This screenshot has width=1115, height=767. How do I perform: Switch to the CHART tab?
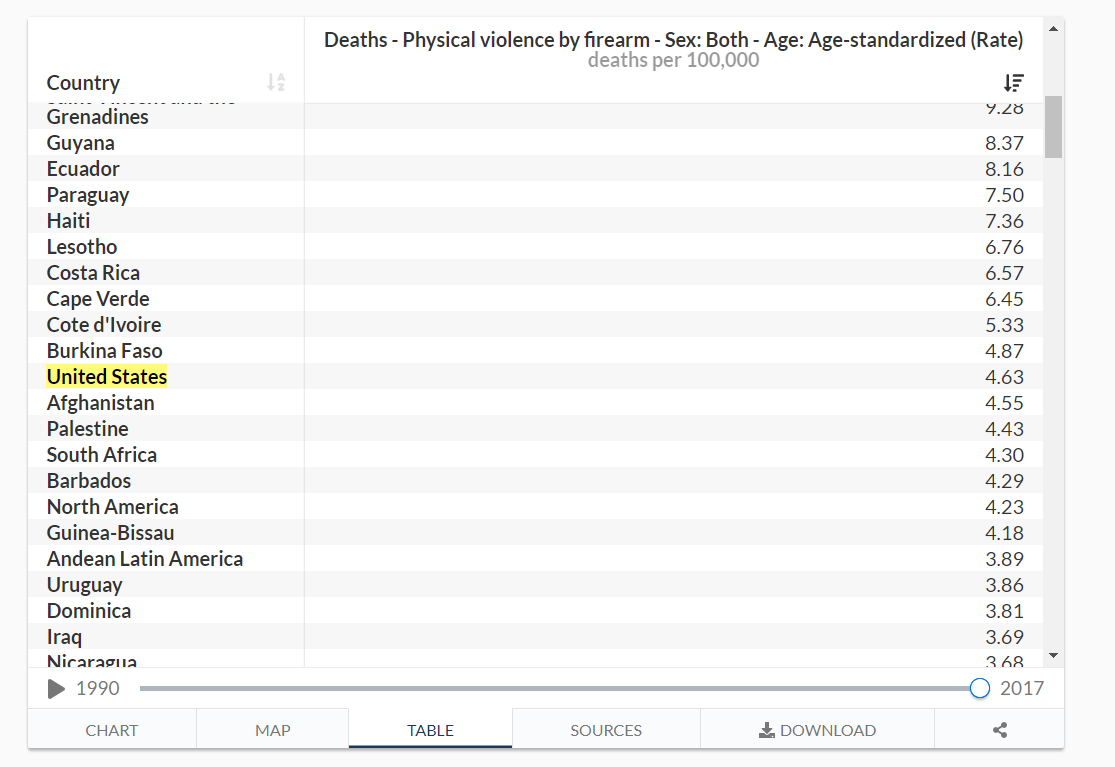click(x=112, y=730)
